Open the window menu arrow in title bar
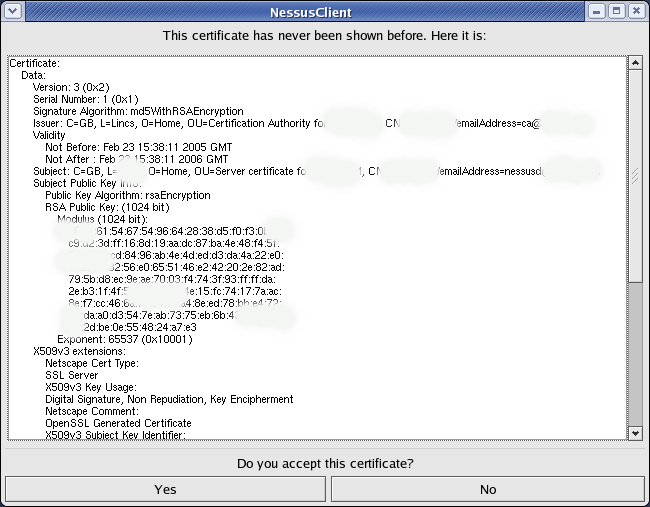Image resolution: width=650 pixels, height=507 pixels. 13,11
